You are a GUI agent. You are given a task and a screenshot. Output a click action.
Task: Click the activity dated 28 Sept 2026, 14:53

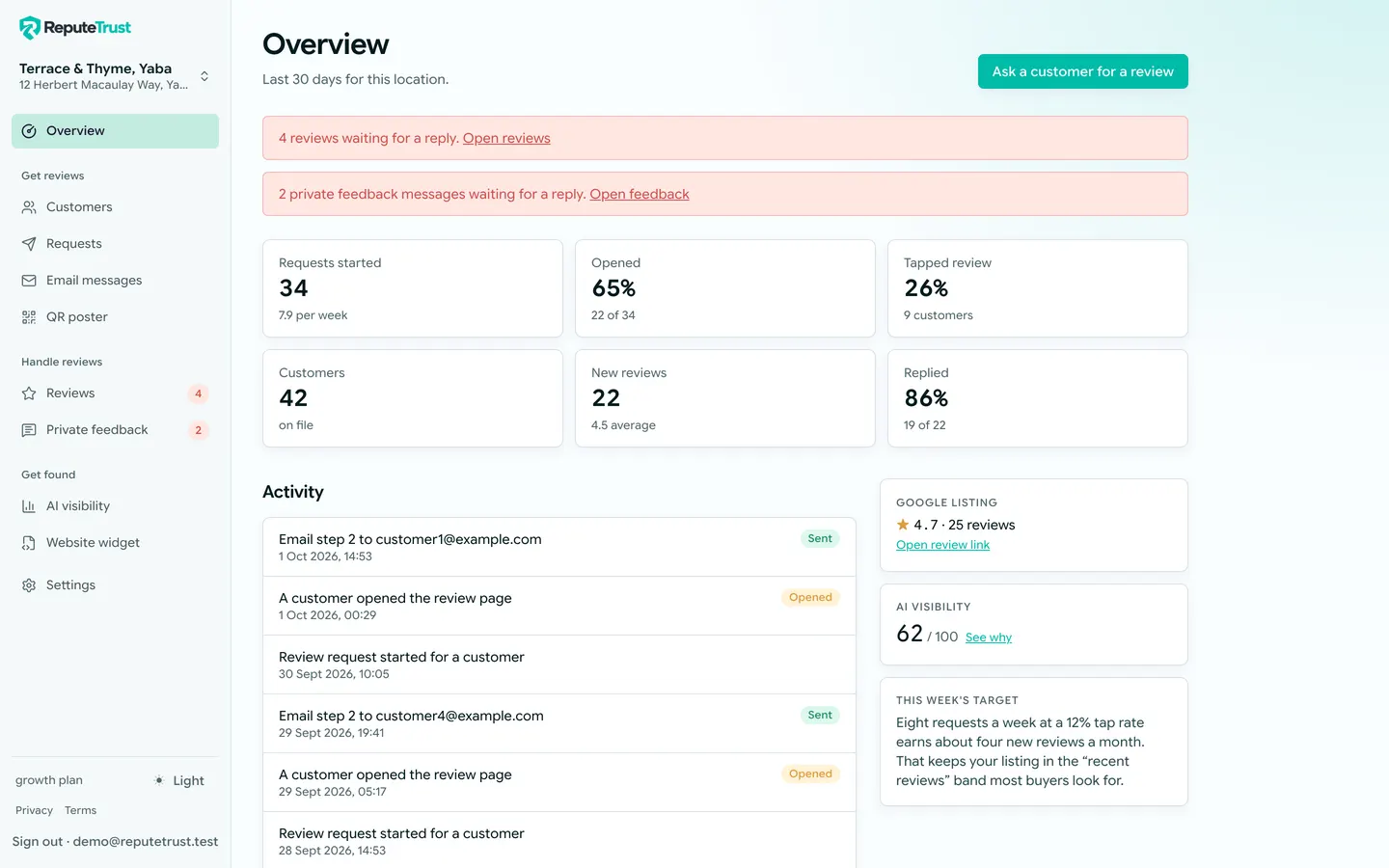(x=559, y=841)
